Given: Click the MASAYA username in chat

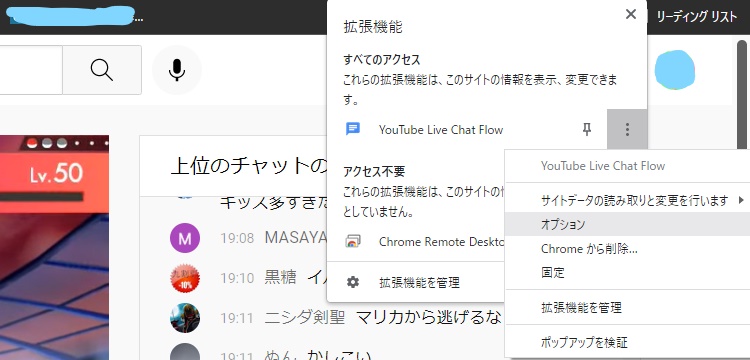Looking at the screenshot, I should pos(296,238).
